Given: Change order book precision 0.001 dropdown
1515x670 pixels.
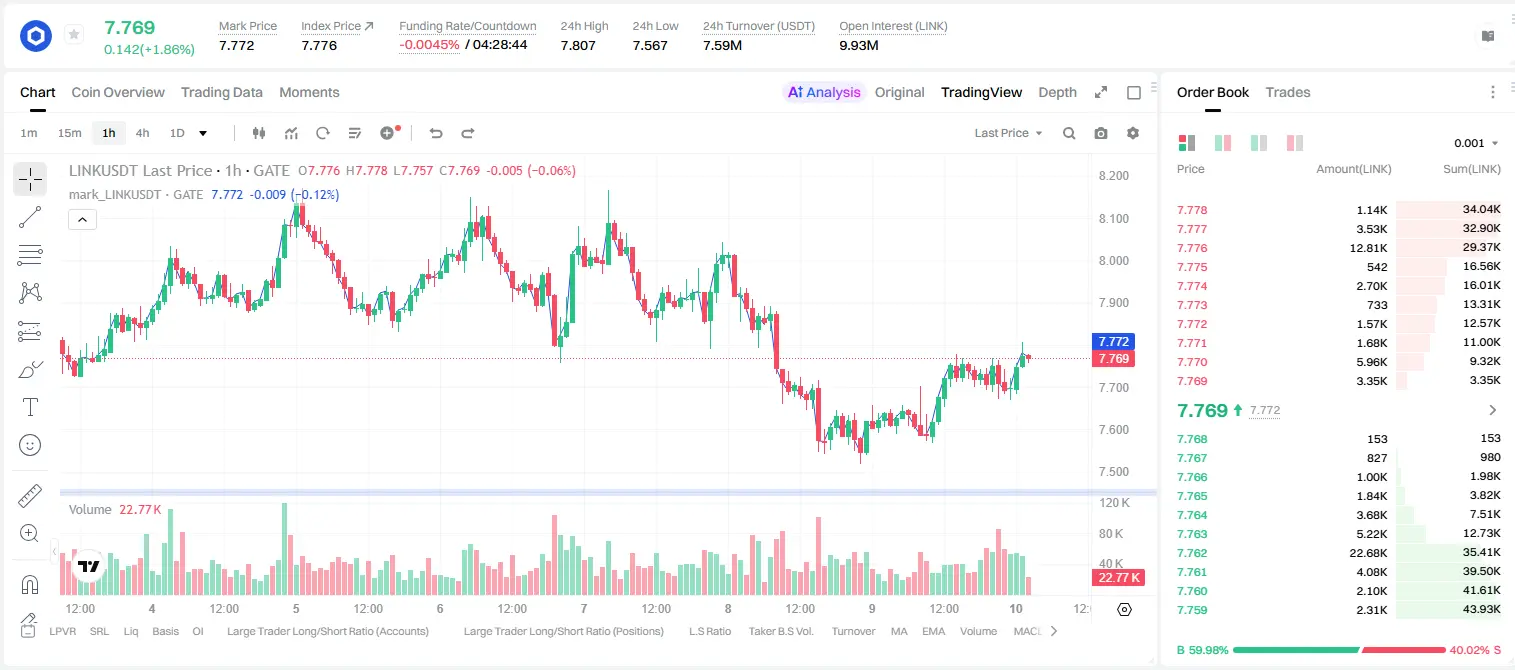Looking at the screenshot, I should tap(1476, 143).
